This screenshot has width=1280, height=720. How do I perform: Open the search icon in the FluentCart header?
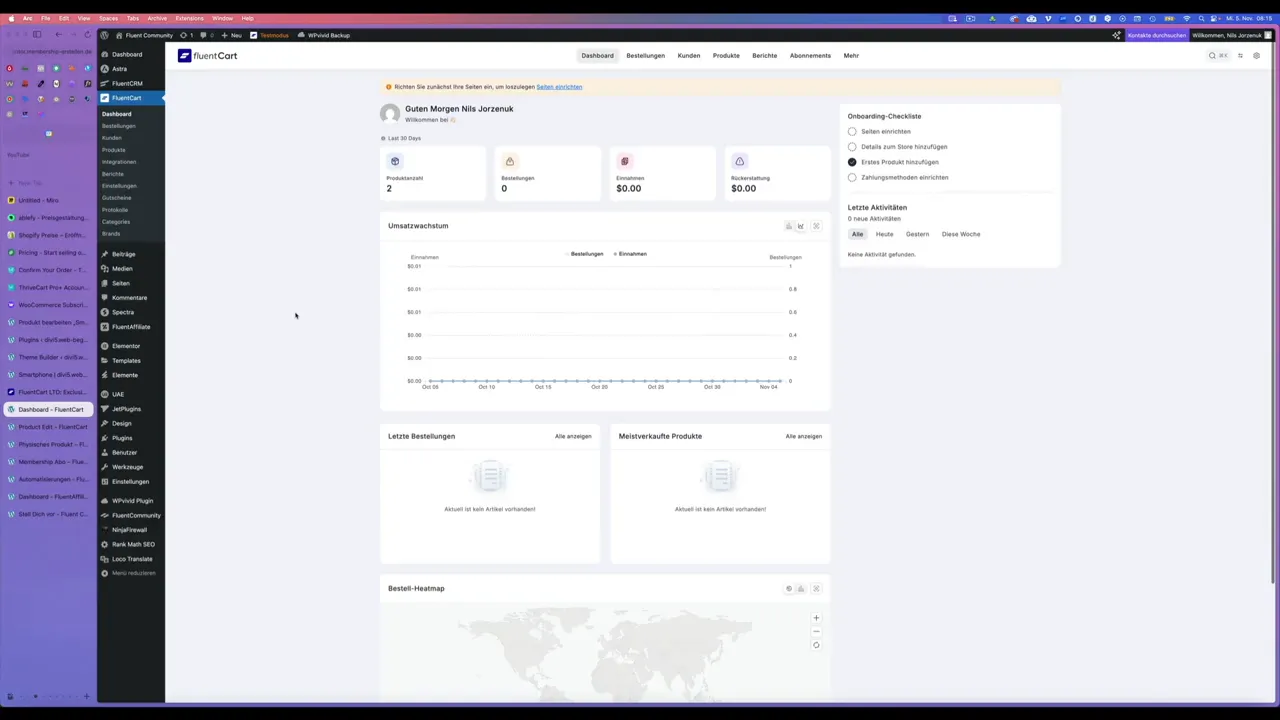1212,55
